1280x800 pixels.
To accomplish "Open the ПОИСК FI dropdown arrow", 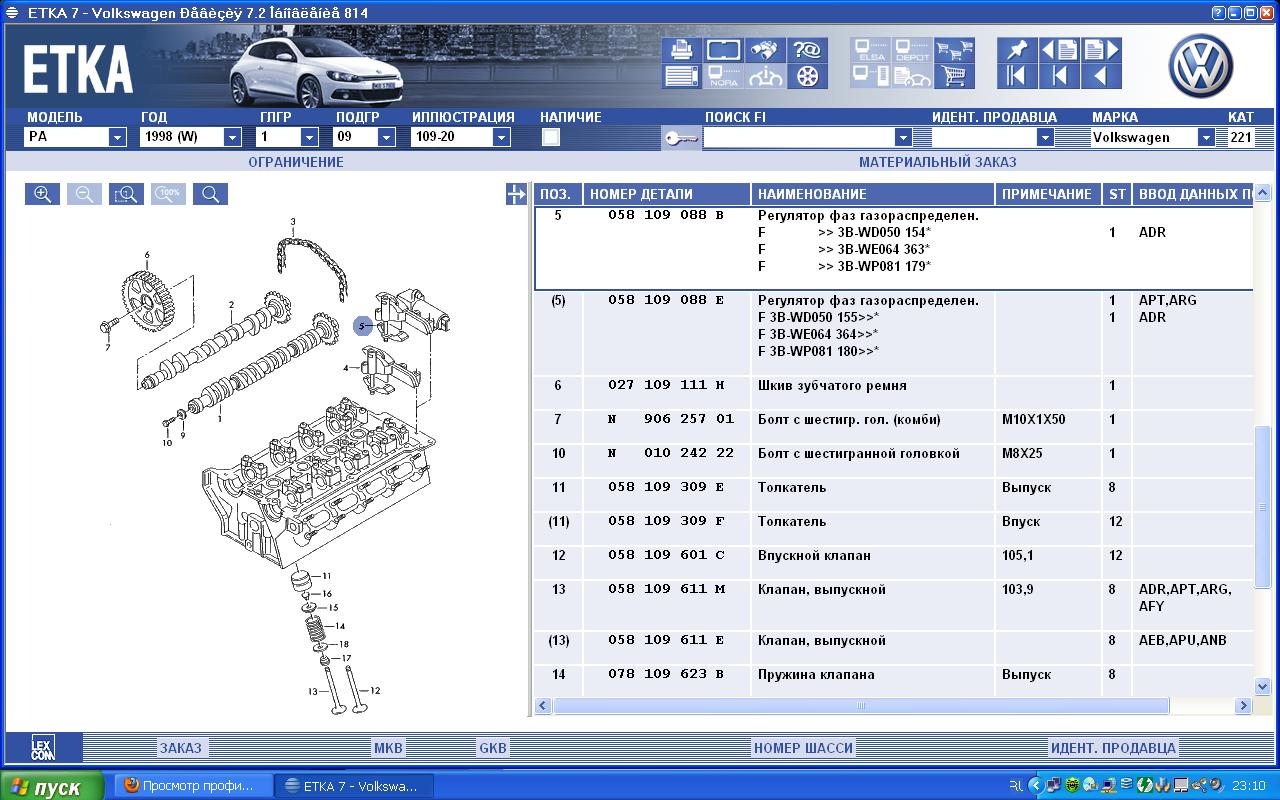I will pos(903,138).
